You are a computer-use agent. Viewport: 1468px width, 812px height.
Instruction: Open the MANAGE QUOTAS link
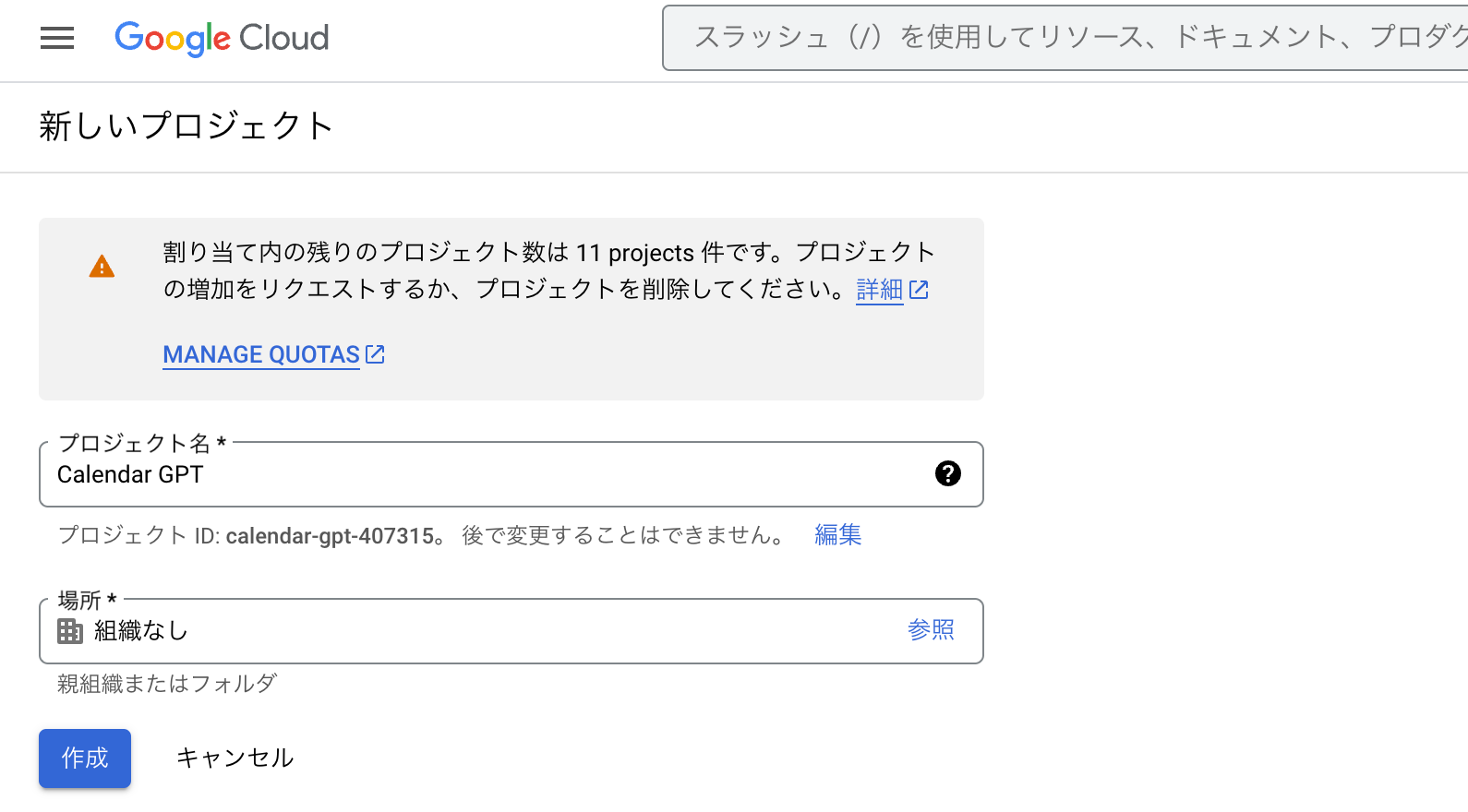tap(261, 354)
